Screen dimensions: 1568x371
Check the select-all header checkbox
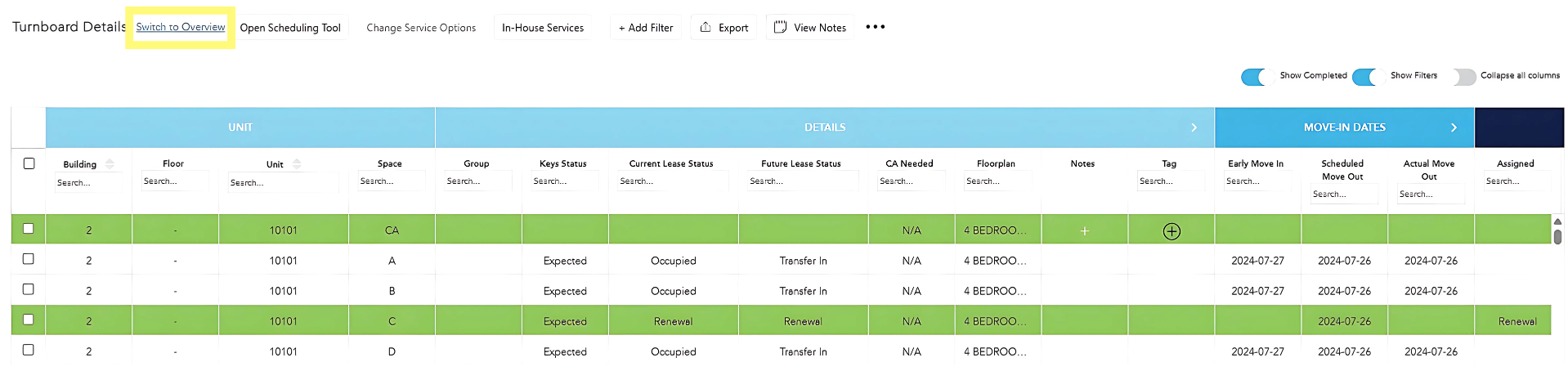[x=29, y=163]
